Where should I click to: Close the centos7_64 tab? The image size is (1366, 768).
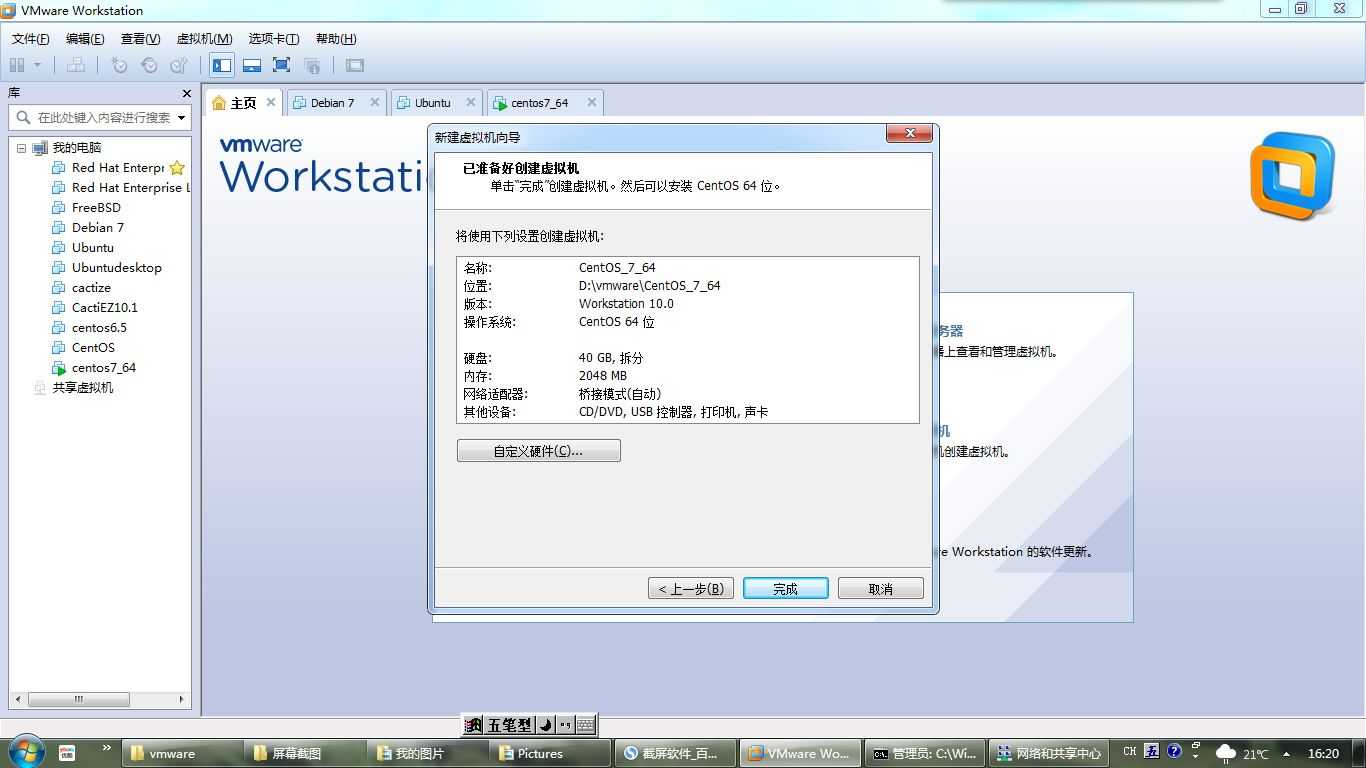(x=591, y=102)
